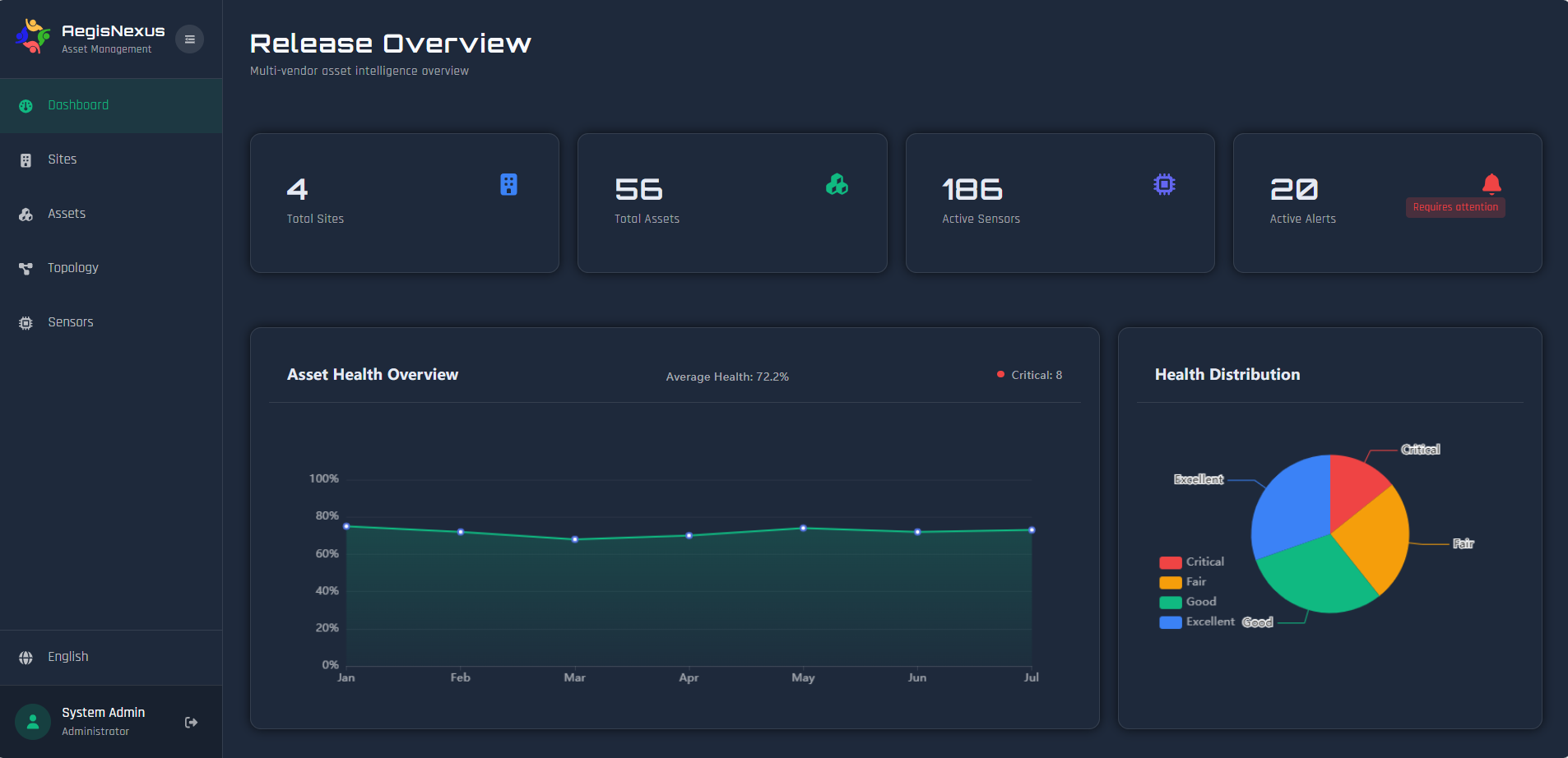The height and width of the screenshot is (758, 1568).
Task: Click the Assets cubes icon in sidebar
Action: tap(26, 215)
